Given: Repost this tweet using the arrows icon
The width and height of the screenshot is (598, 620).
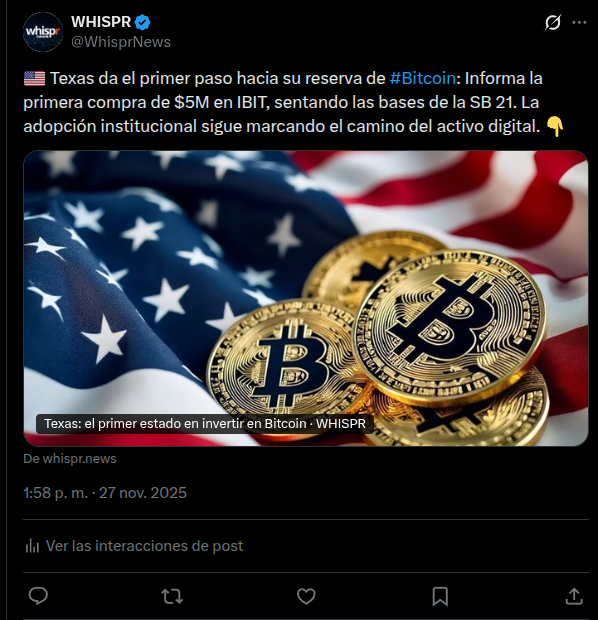Looking at the screenshot, I should coord(172,596).
